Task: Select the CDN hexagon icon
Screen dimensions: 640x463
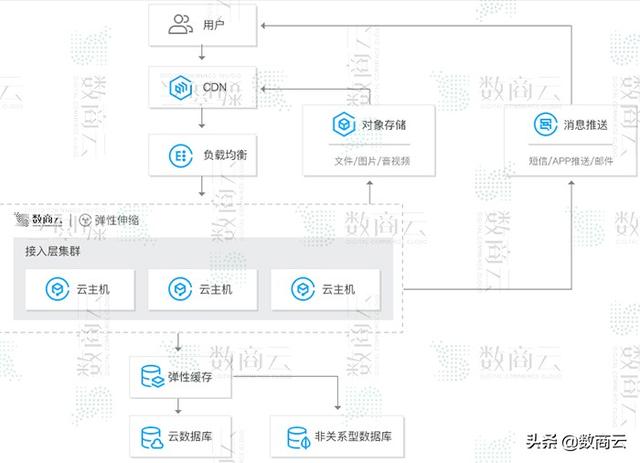Action: tap(180, 87)
